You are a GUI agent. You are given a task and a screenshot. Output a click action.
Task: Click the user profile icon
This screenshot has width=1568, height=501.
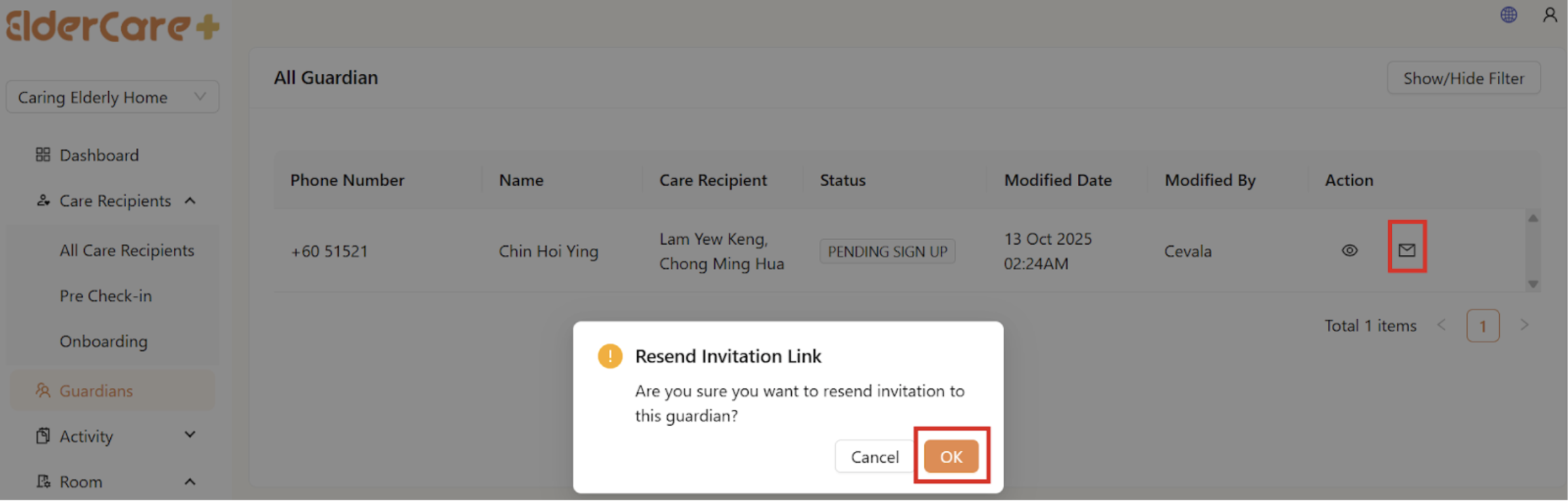(x=1550, y=14)
